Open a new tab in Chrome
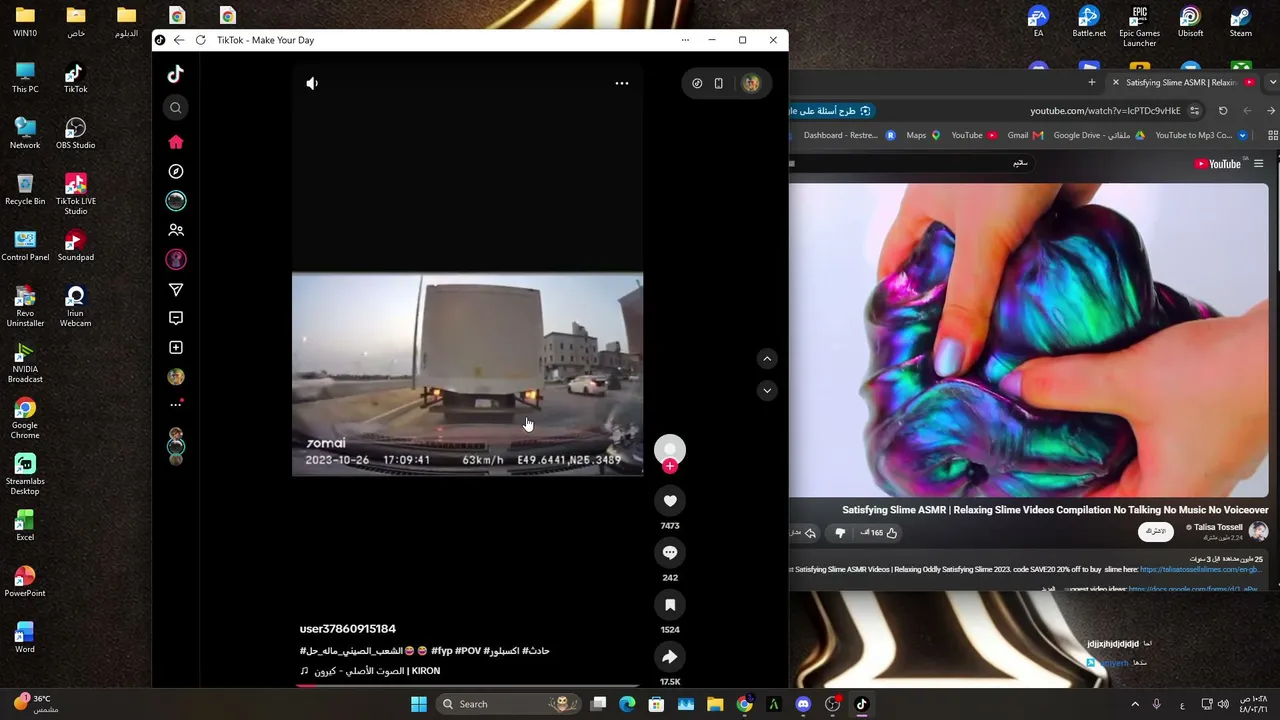Screen dimensions: 1280x720 (1092, 82)
